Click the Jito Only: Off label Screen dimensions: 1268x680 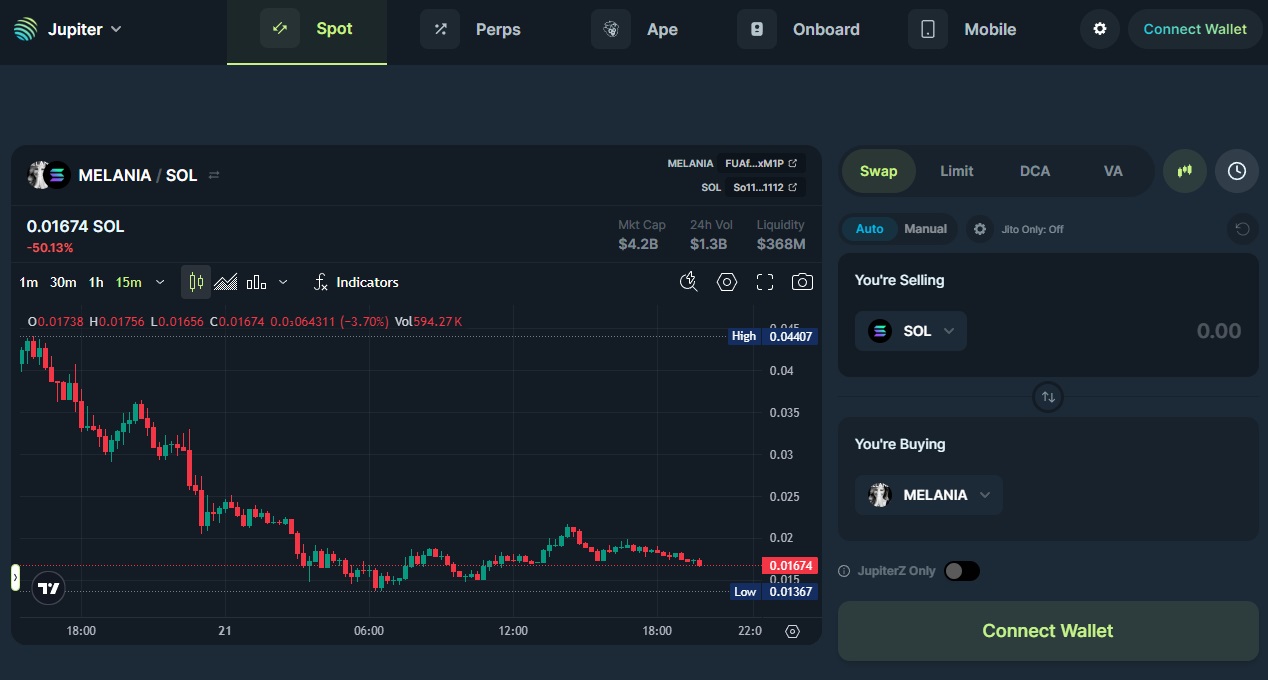click(x=1033, y=229)
